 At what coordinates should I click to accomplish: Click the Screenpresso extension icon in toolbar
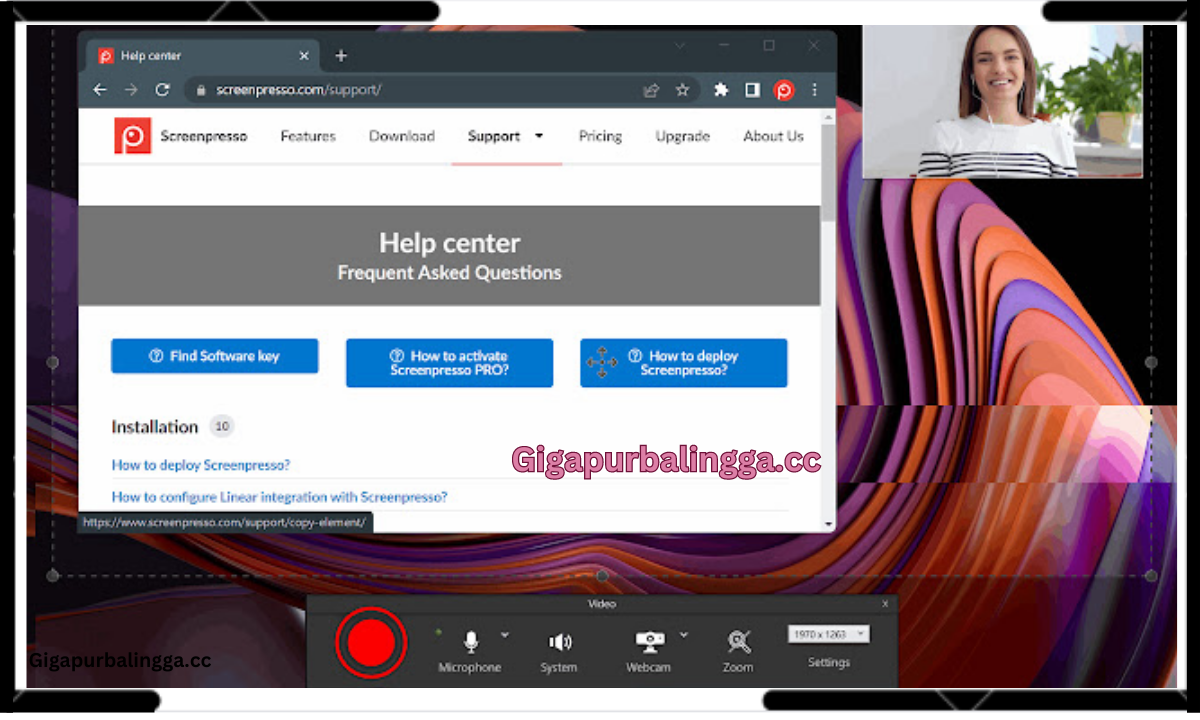[784, 90]
